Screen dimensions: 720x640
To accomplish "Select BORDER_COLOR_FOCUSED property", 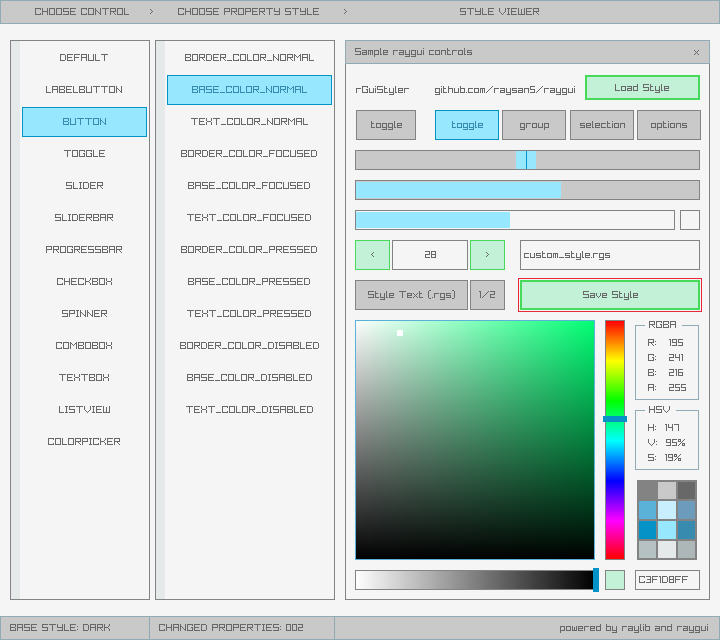I will coord(249,154).
